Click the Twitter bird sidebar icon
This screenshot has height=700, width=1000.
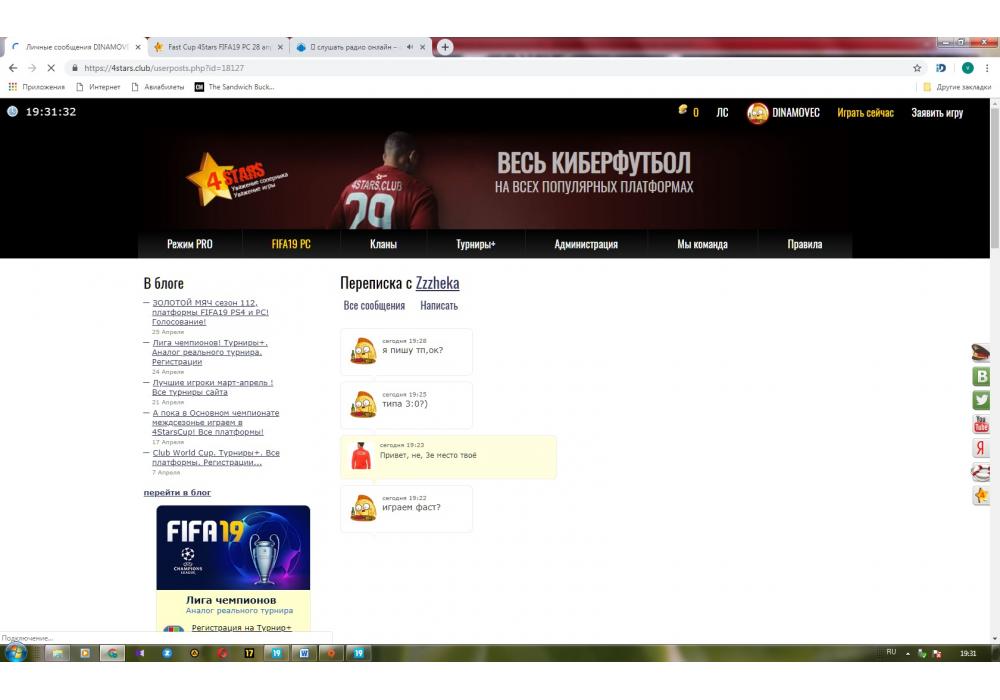click(x=981, y=400)
